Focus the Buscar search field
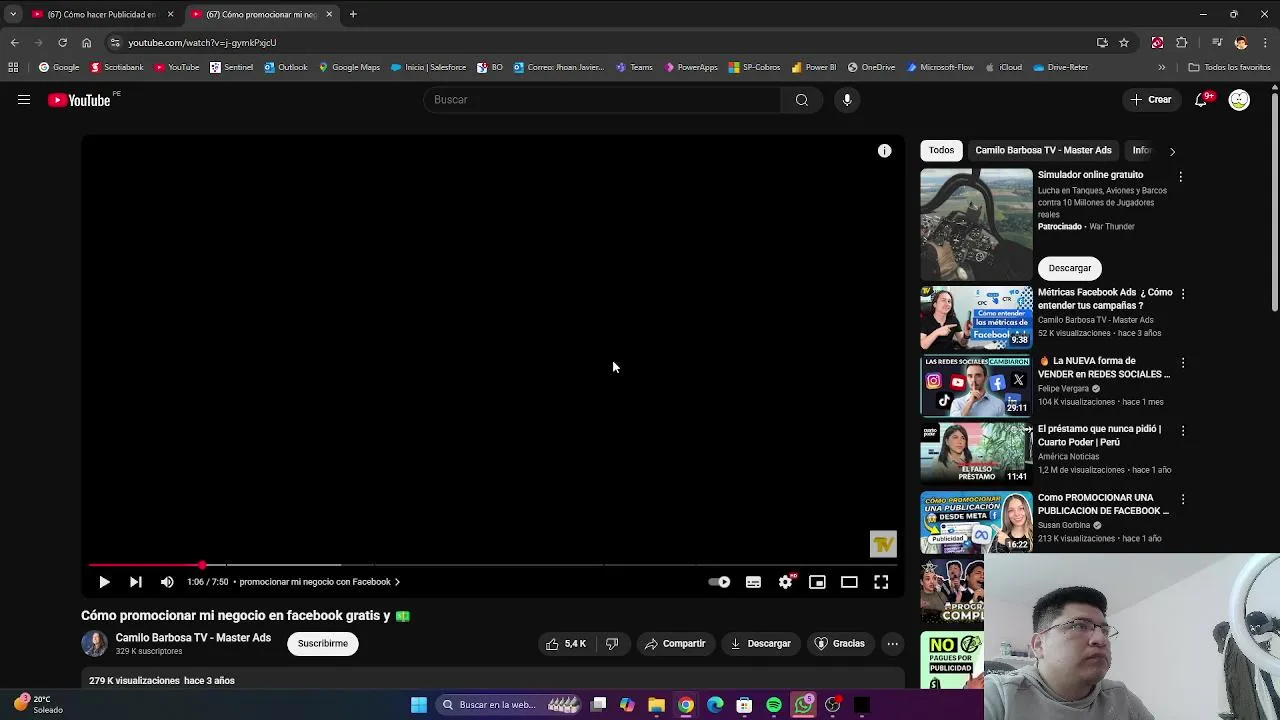The image size is (1280, 720). [x=602, y=100]
